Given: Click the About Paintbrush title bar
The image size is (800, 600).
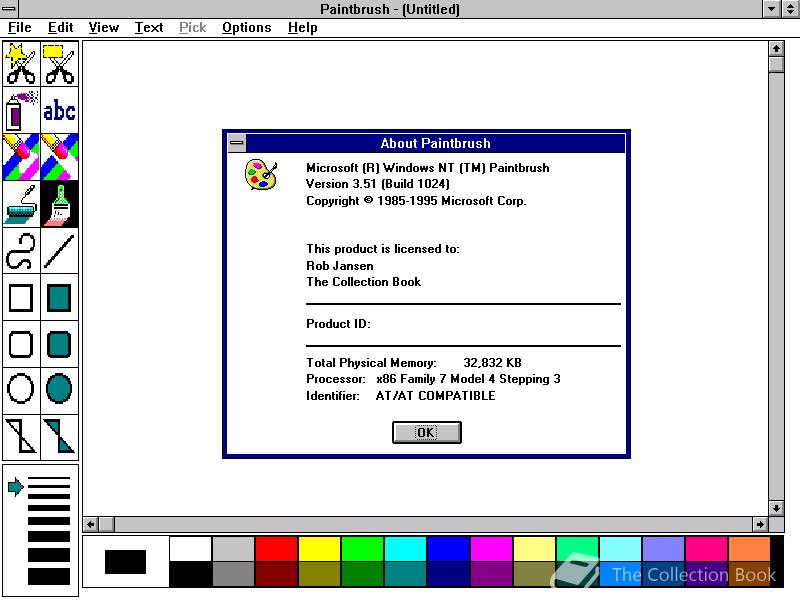Looking at the screenshot, I should coord(435,143).
